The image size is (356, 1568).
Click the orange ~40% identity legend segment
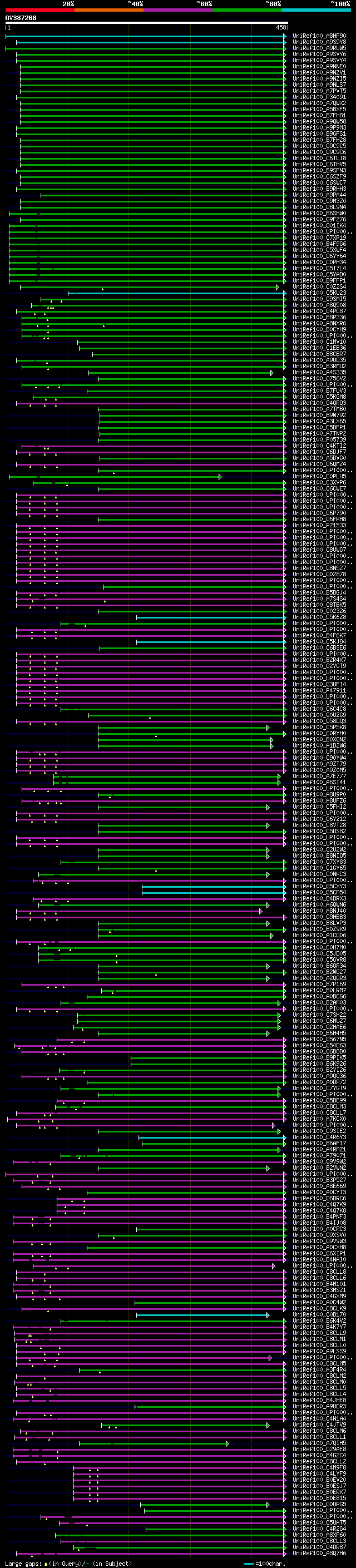(x=109, y=10)
